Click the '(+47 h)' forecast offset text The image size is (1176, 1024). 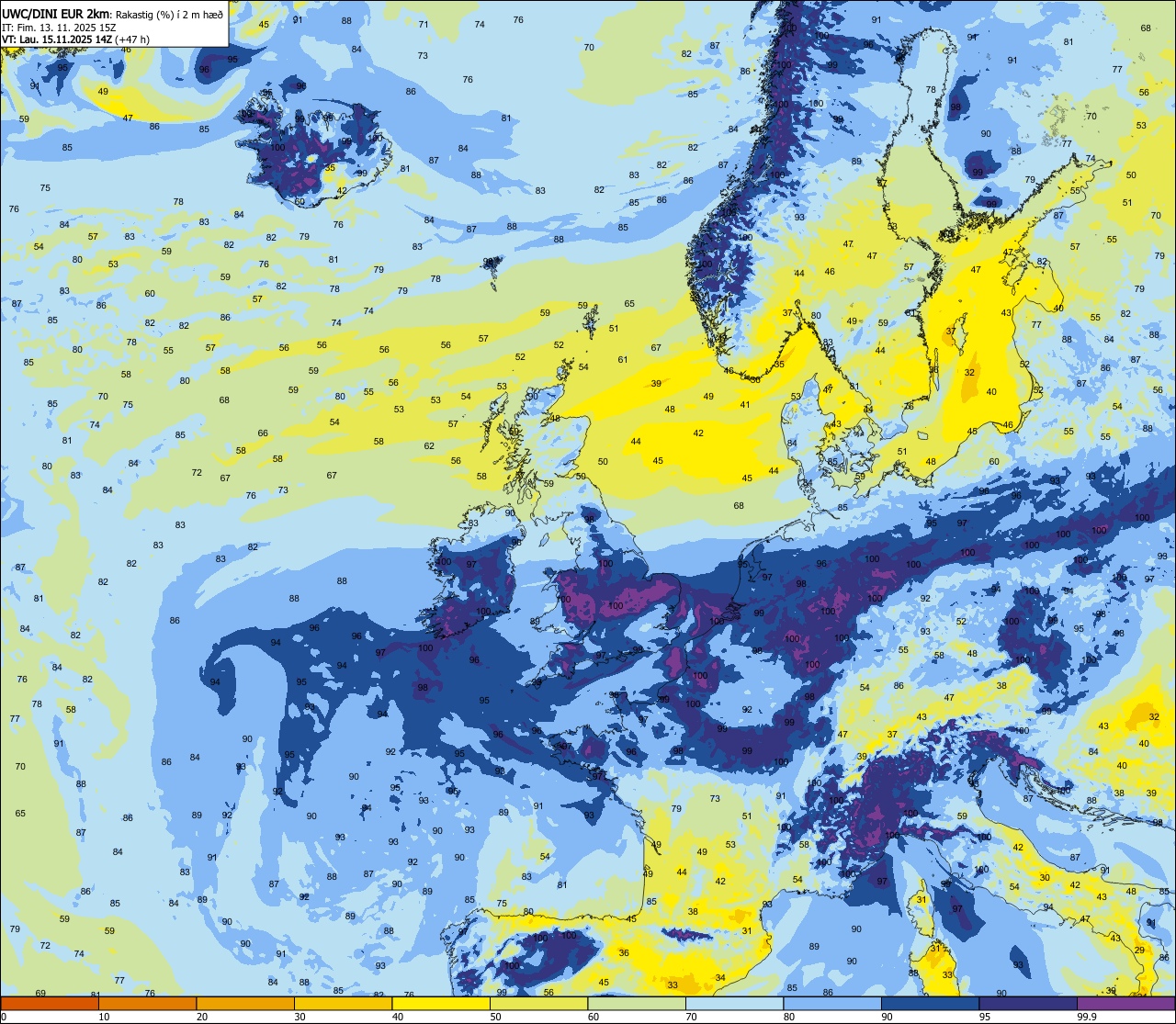(132, 39)
